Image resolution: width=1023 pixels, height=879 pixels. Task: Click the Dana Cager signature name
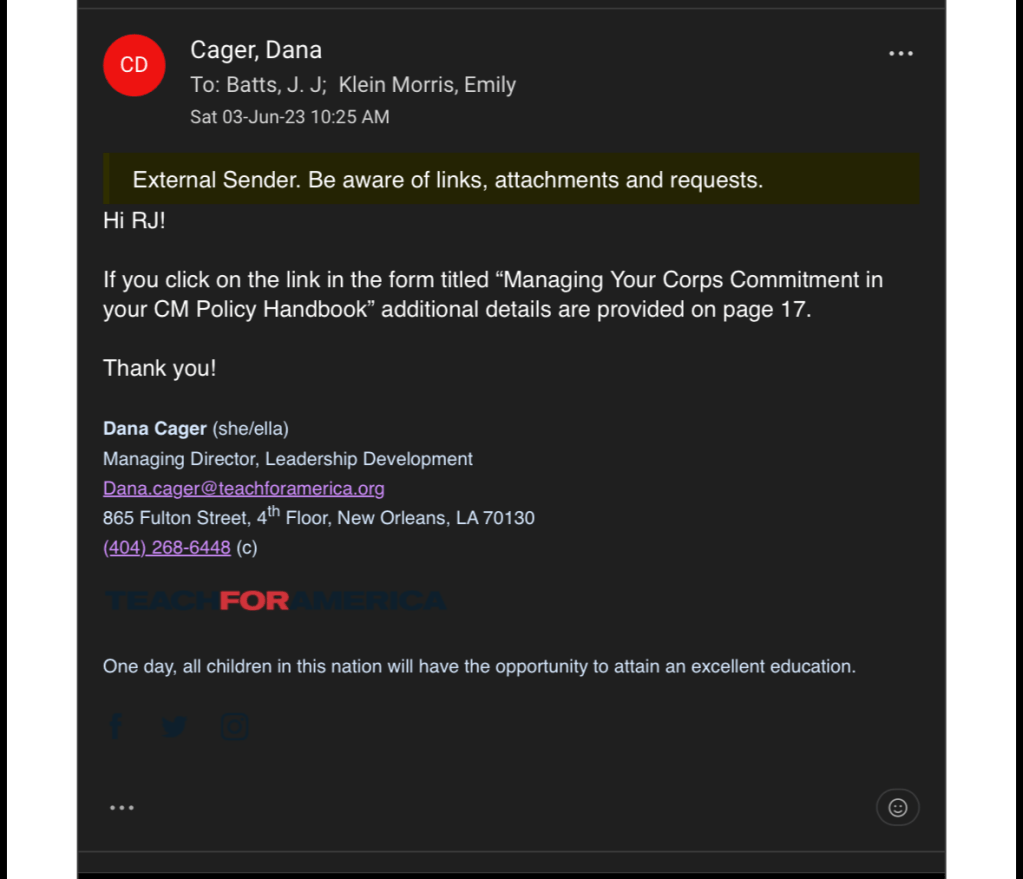click(x=155, y=429)
